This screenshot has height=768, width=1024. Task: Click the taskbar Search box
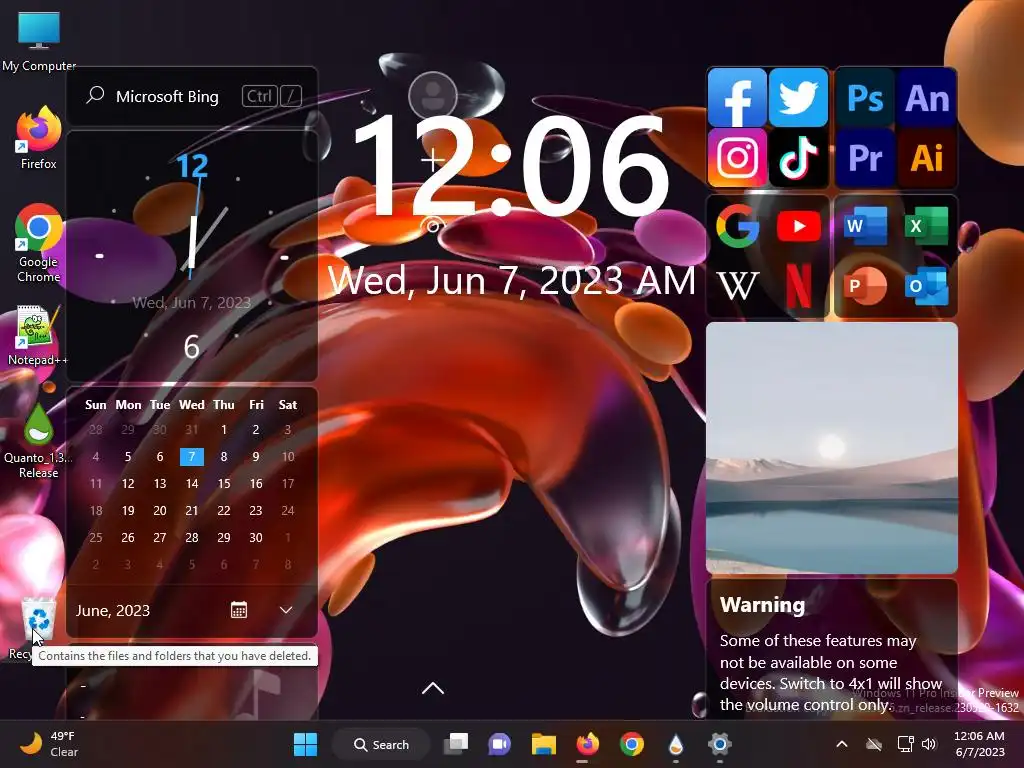(381, 744)
